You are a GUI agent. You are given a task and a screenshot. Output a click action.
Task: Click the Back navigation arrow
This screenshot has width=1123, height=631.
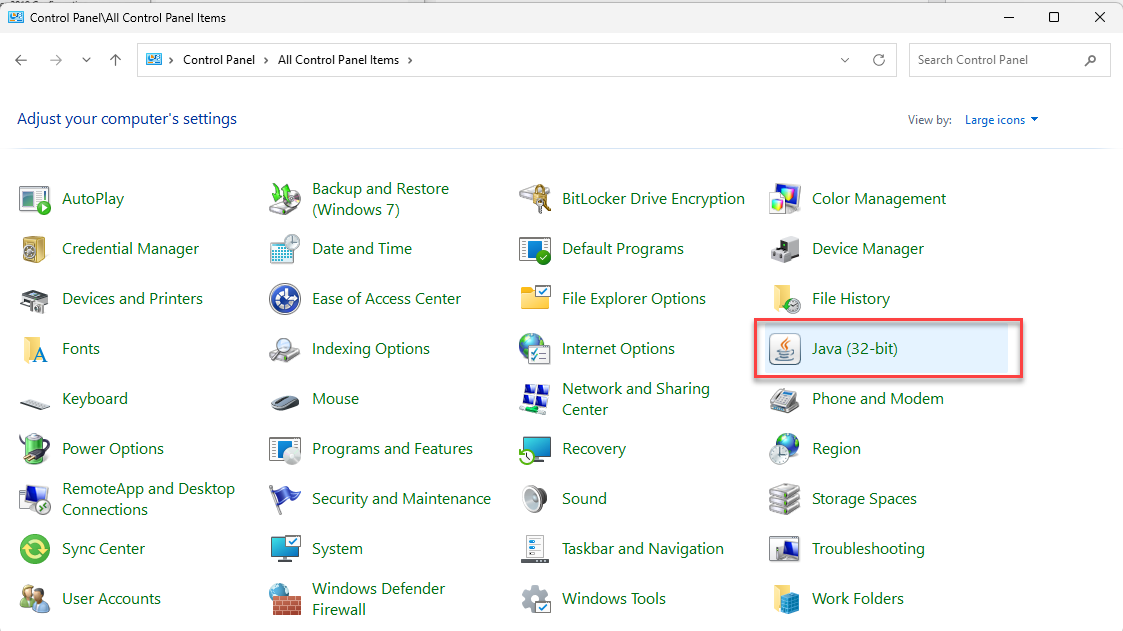[21, 60]
